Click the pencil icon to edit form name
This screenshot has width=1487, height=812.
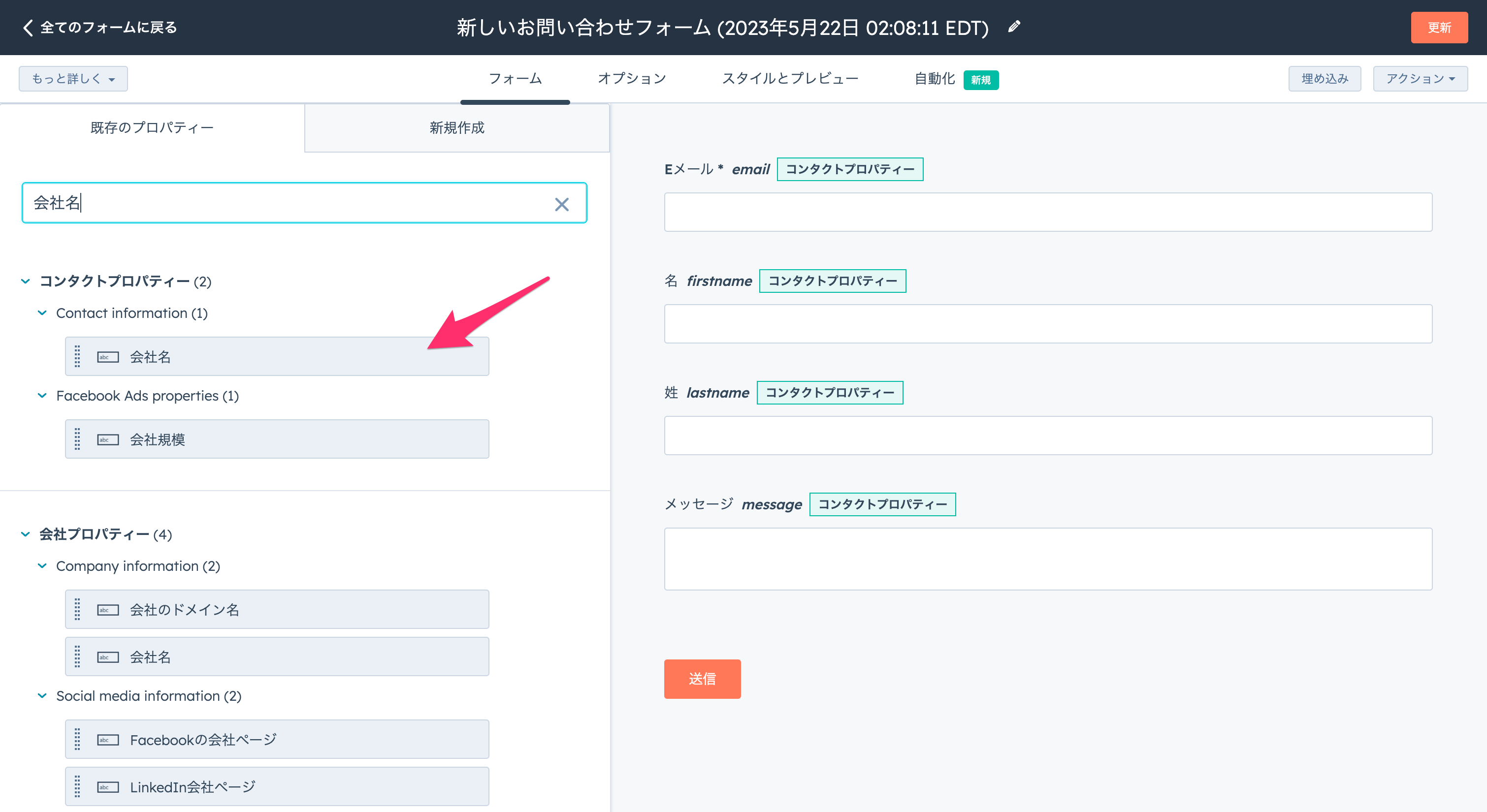pyautogui.click(x=1014, y=27)
